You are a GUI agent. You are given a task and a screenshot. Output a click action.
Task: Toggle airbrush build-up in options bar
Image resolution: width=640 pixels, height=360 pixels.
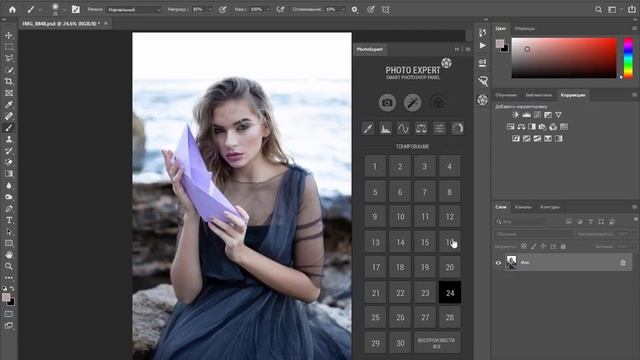(x=280, y=9)
